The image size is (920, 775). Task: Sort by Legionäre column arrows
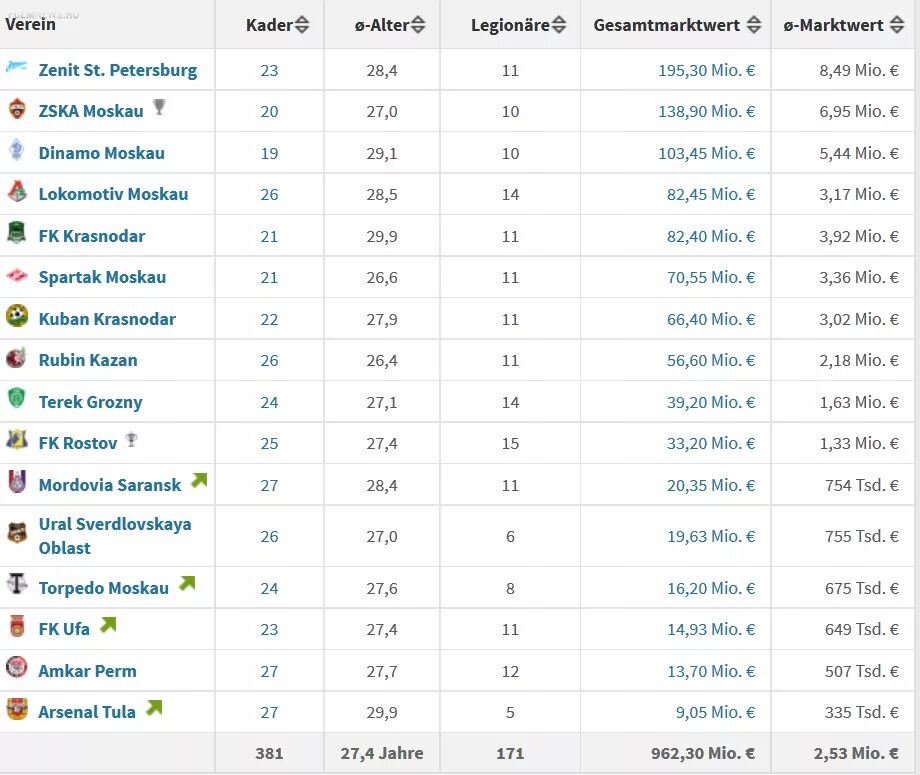[x=559, y=25]
